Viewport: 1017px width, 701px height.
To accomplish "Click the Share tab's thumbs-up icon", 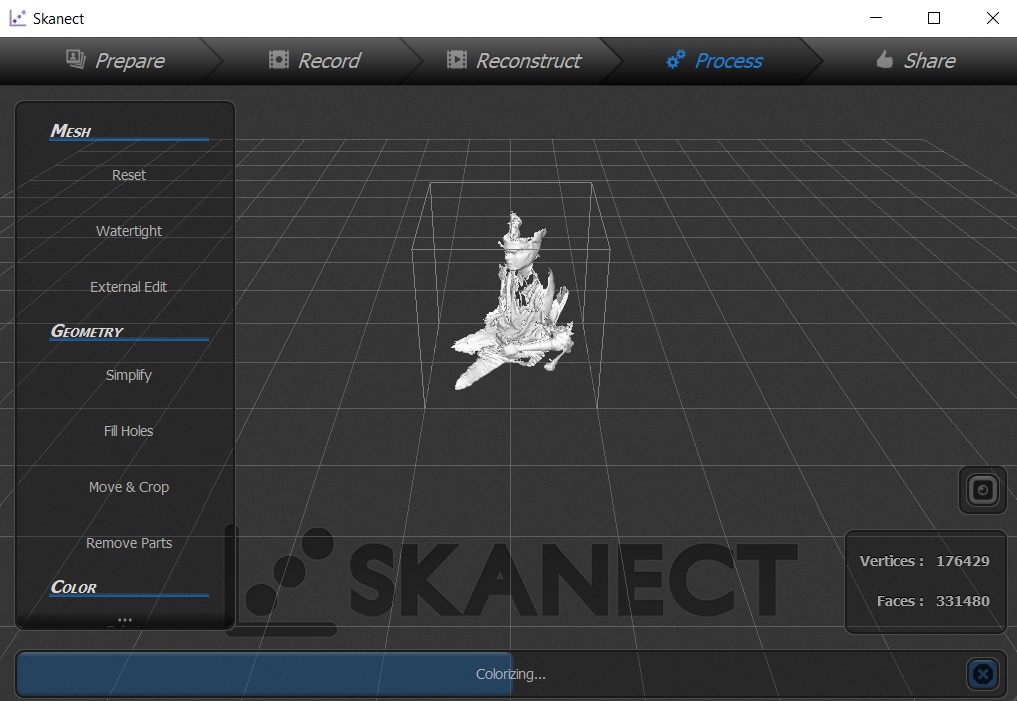I will pos(885,60).
